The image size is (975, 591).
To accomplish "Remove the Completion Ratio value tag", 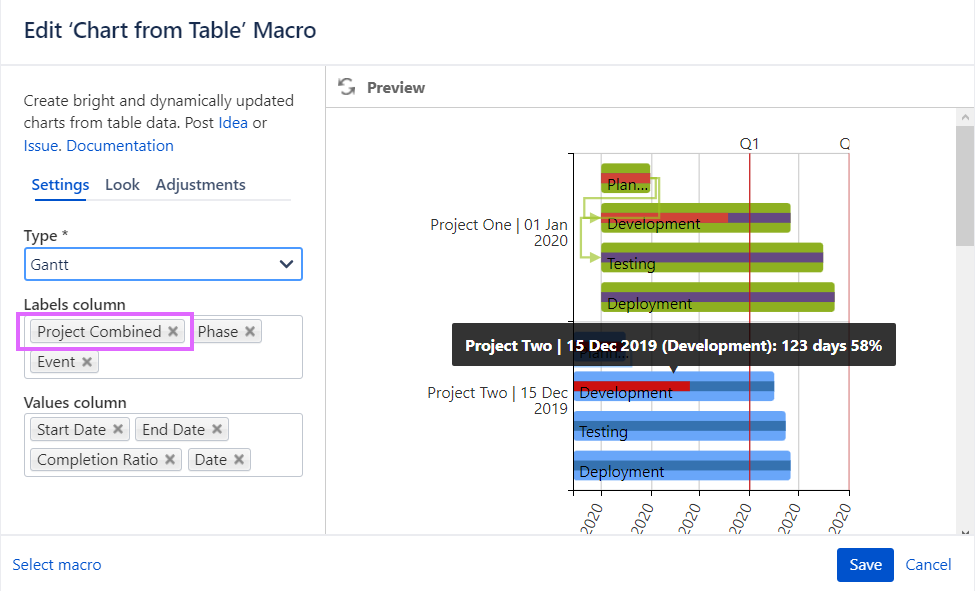I will point(171,459).
